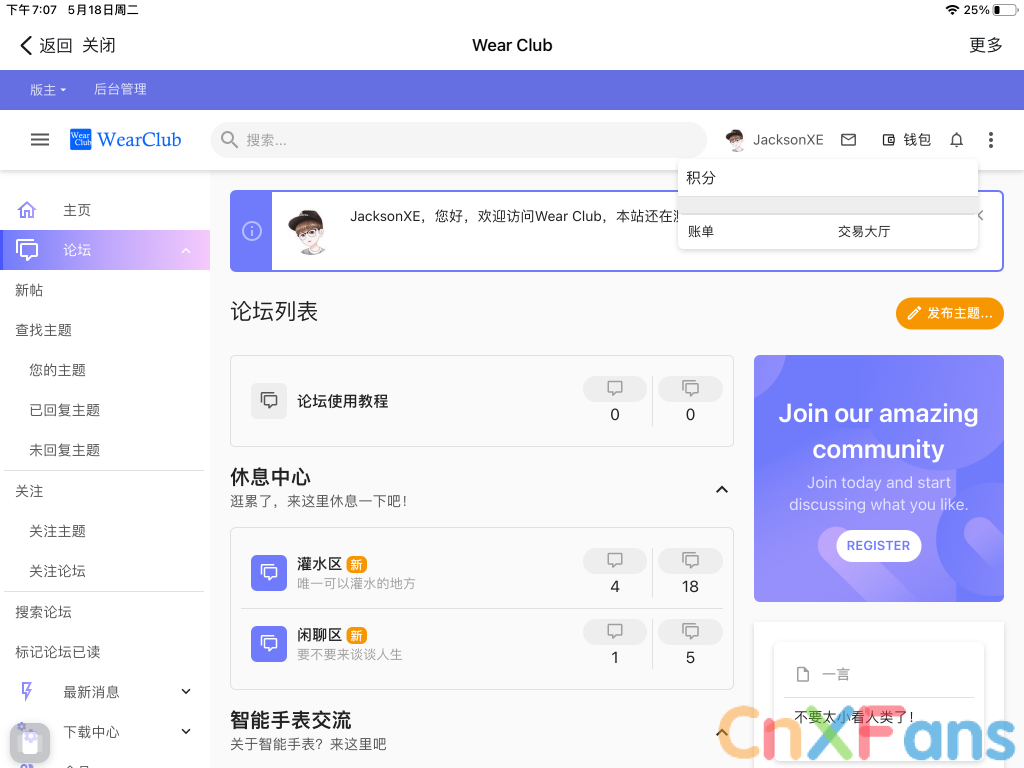Open the notifications bell

[956, 140]
